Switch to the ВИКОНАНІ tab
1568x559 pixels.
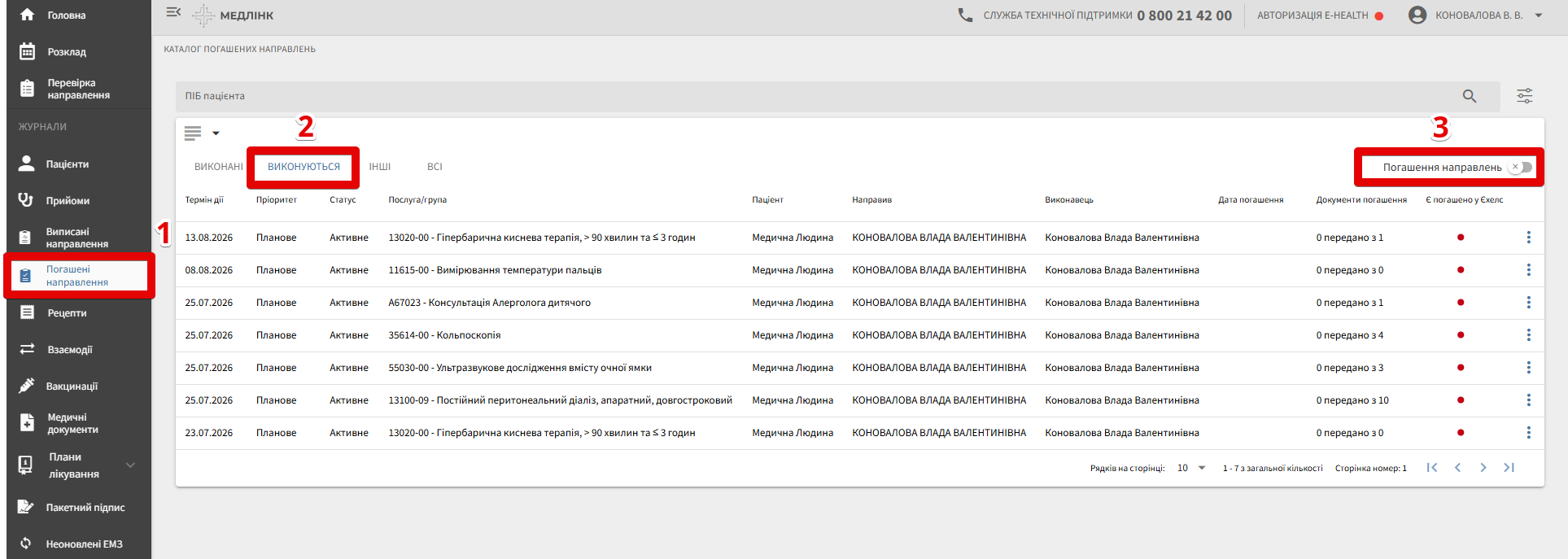pos(218,167)
